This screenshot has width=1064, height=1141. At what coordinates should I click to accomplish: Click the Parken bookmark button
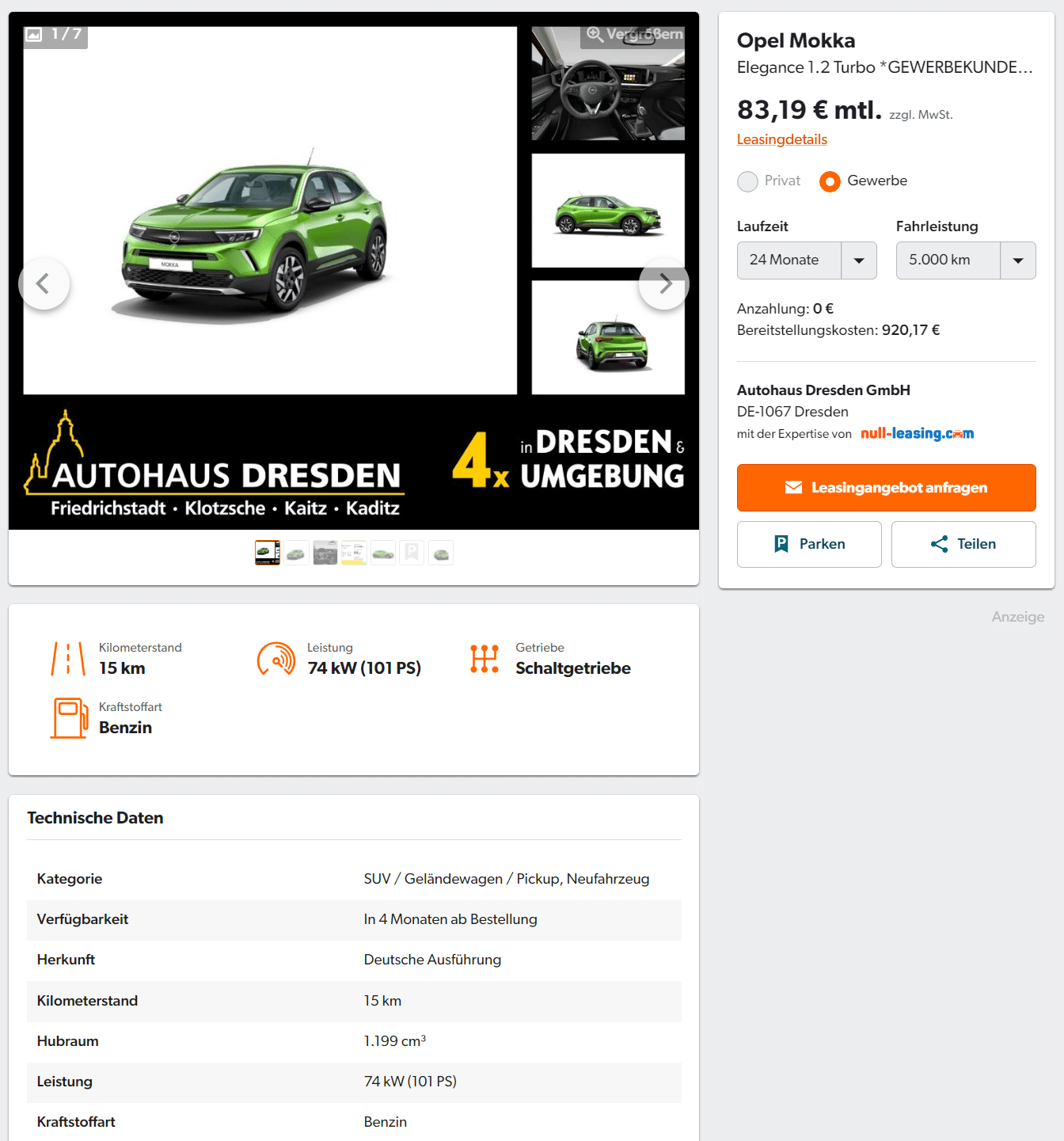click(x=809, y=544)
